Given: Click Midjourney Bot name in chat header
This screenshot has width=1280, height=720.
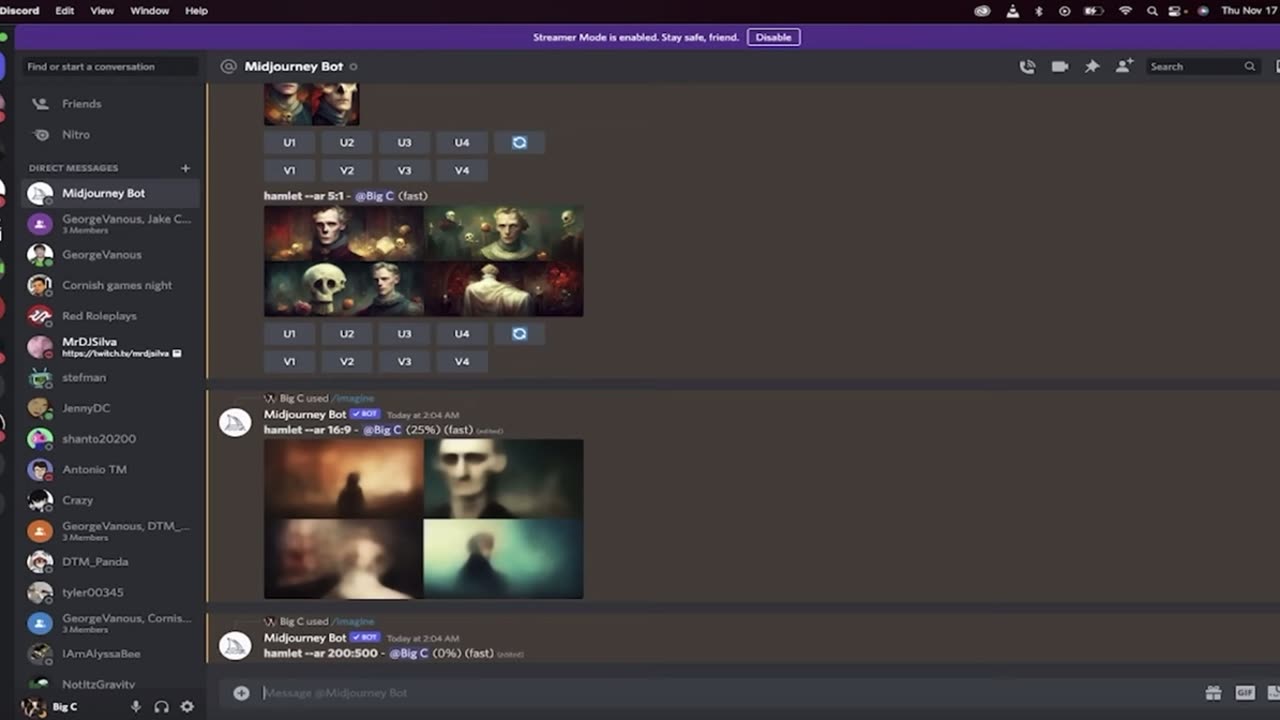Looking at the screenshot, I should [294, 66].
